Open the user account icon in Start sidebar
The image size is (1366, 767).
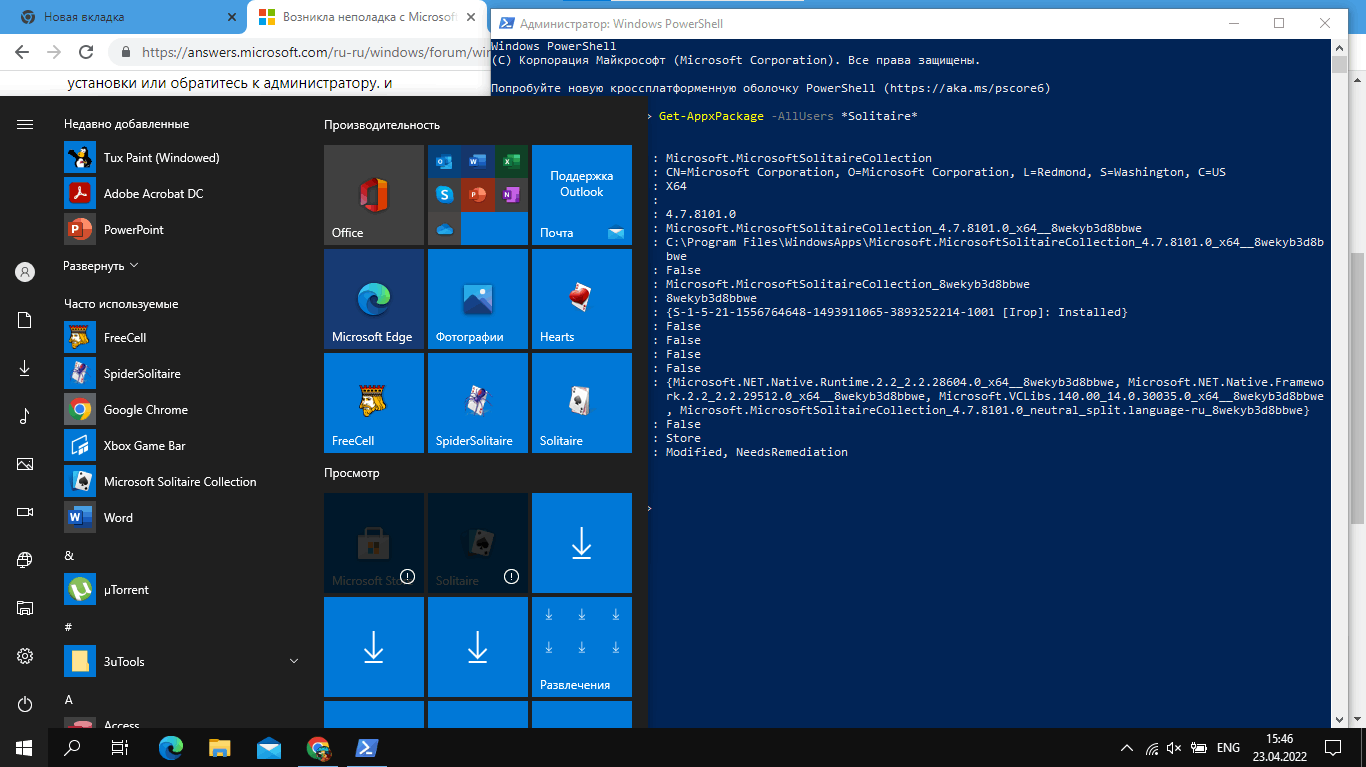25,272
